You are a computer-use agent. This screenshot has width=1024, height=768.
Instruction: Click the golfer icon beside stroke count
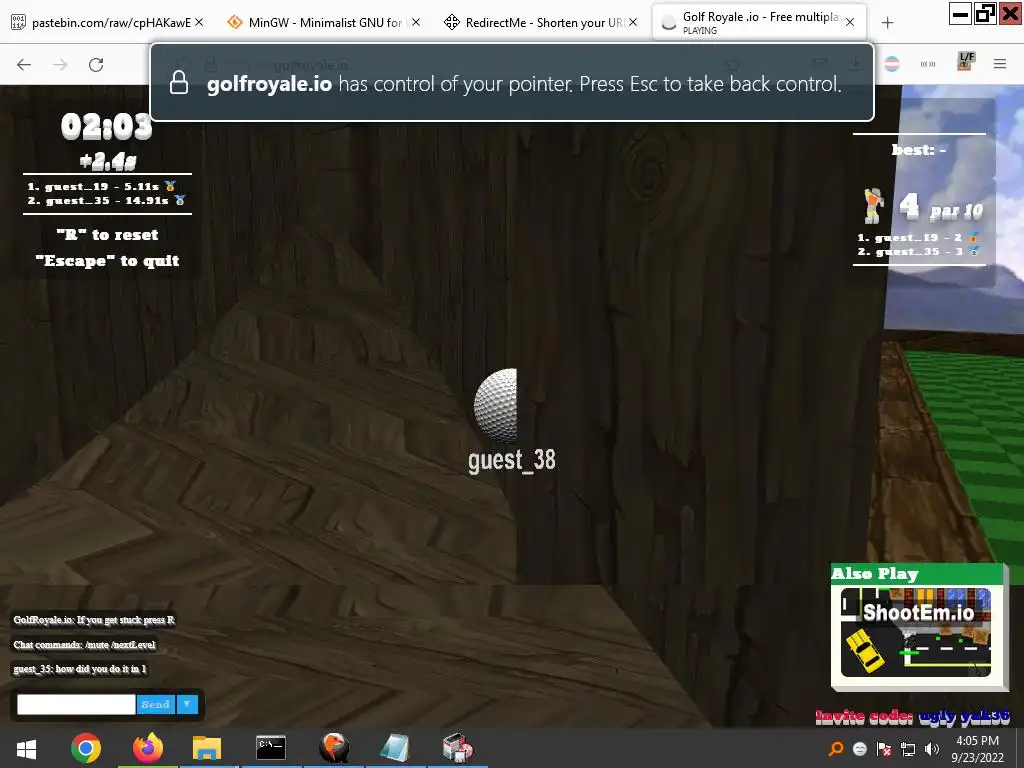[x=873, y=206]
